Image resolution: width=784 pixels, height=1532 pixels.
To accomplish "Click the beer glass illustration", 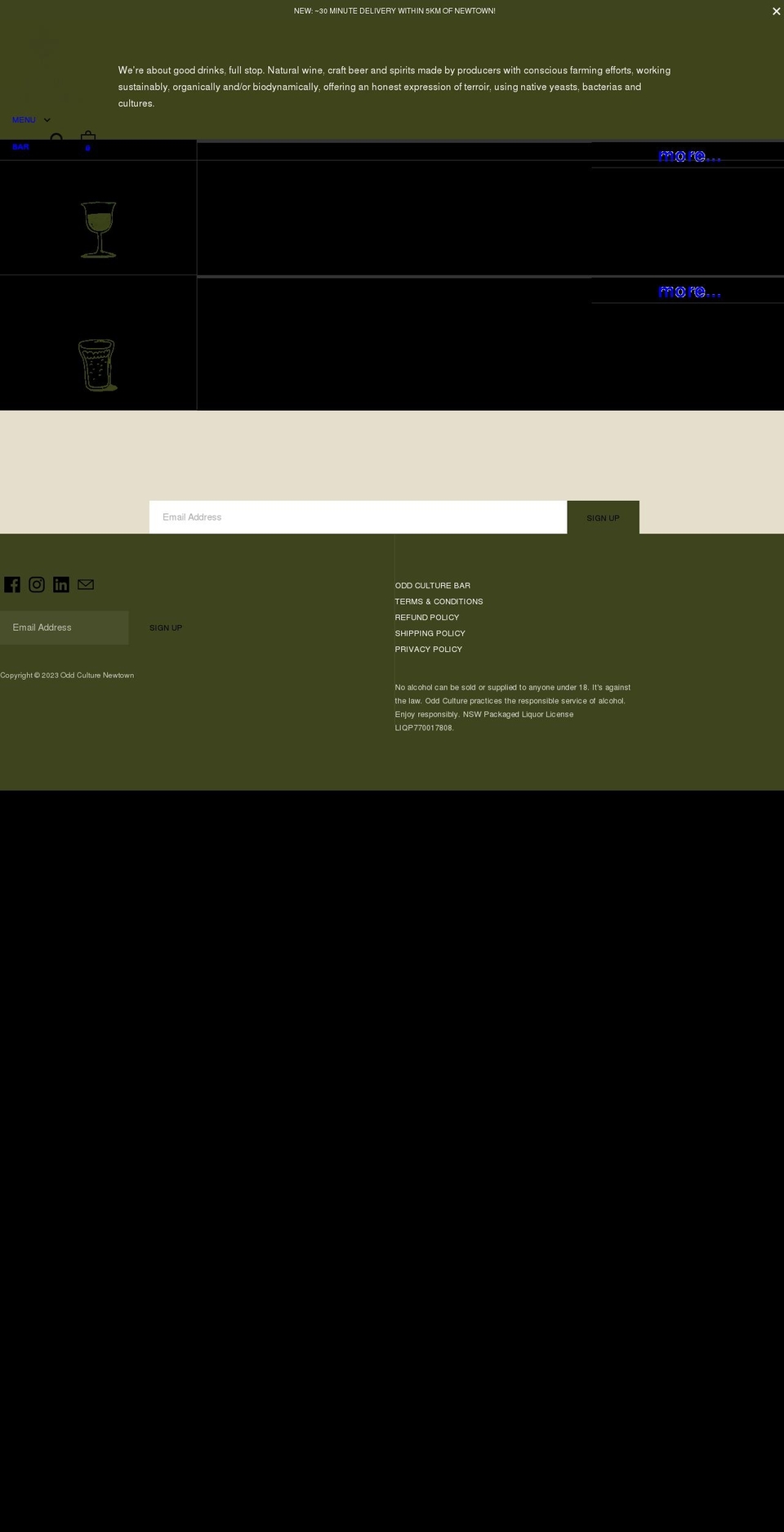I will click(97, 365).
